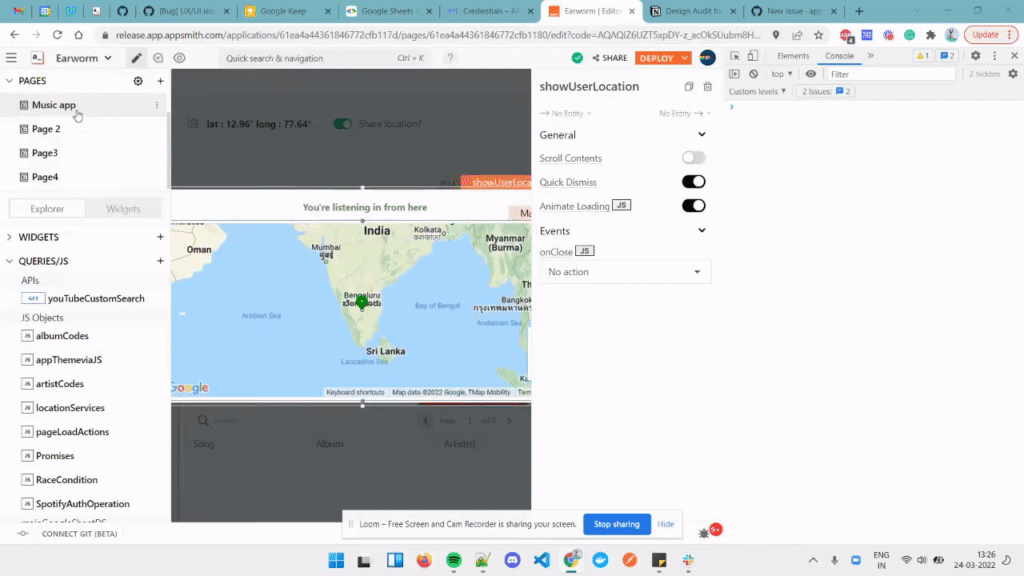Click CONNECT GIT (BETA)

[79, 534]
